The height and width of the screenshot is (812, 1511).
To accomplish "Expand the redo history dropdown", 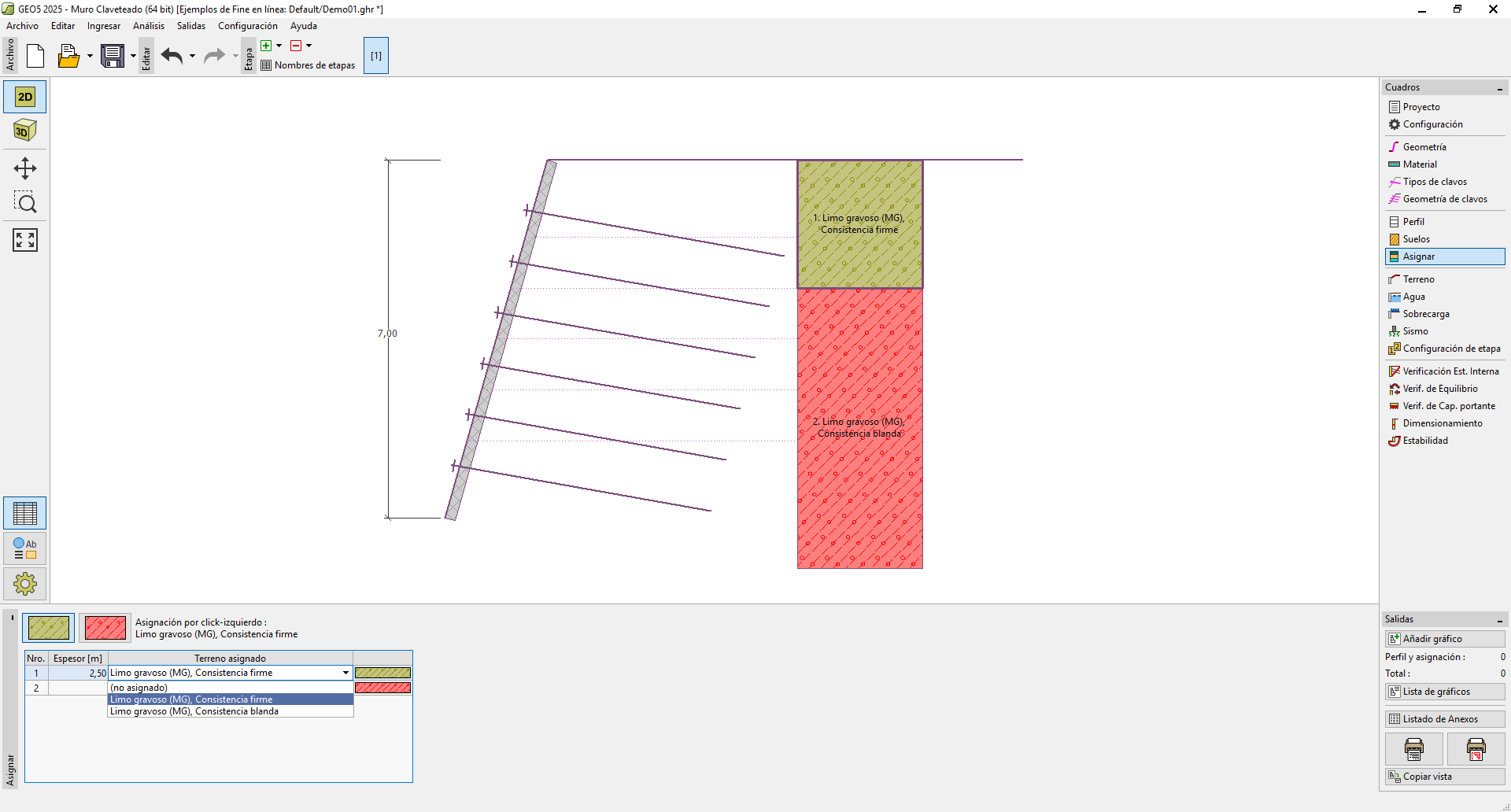I will (x=235, y=56).
